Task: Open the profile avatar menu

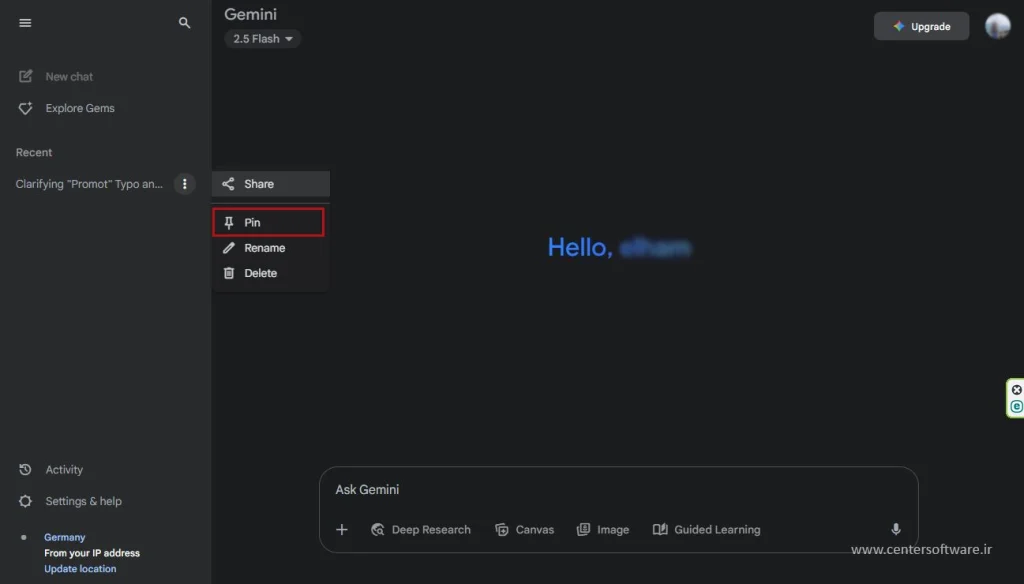Action: [997, 25]
